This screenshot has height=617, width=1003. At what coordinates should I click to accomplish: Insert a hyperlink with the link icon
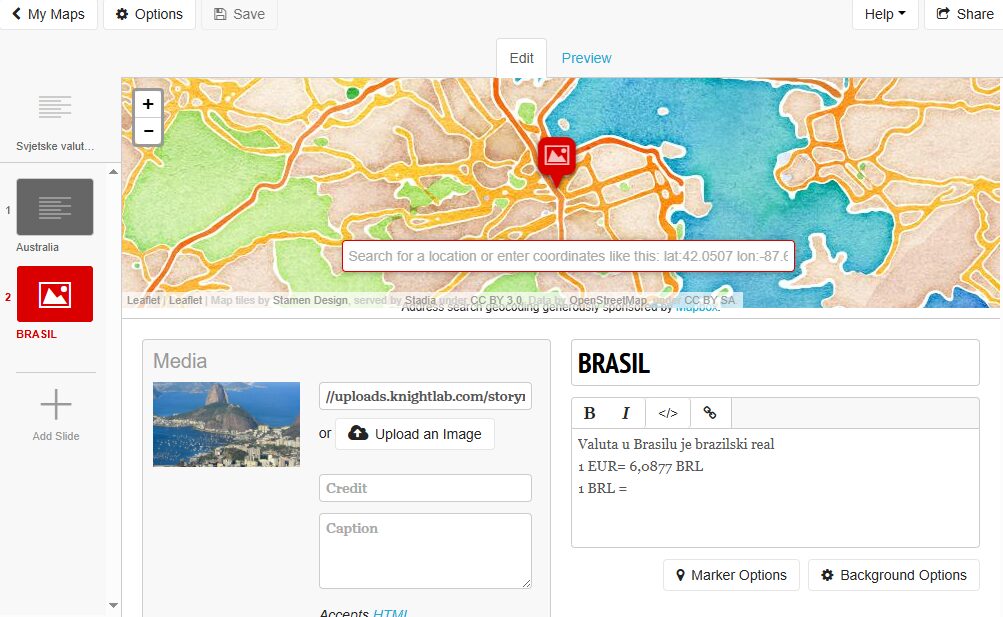[x=710, y=413]
